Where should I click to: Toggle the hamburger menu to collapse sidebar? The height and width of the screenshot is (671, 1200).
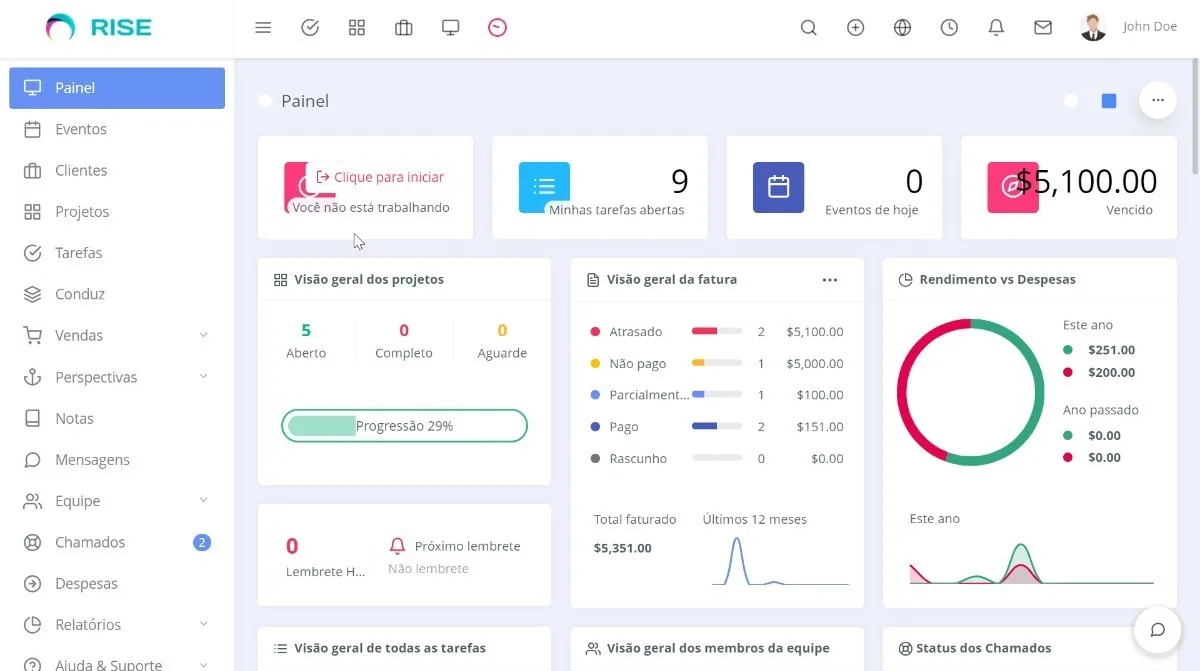coord(263,27)
